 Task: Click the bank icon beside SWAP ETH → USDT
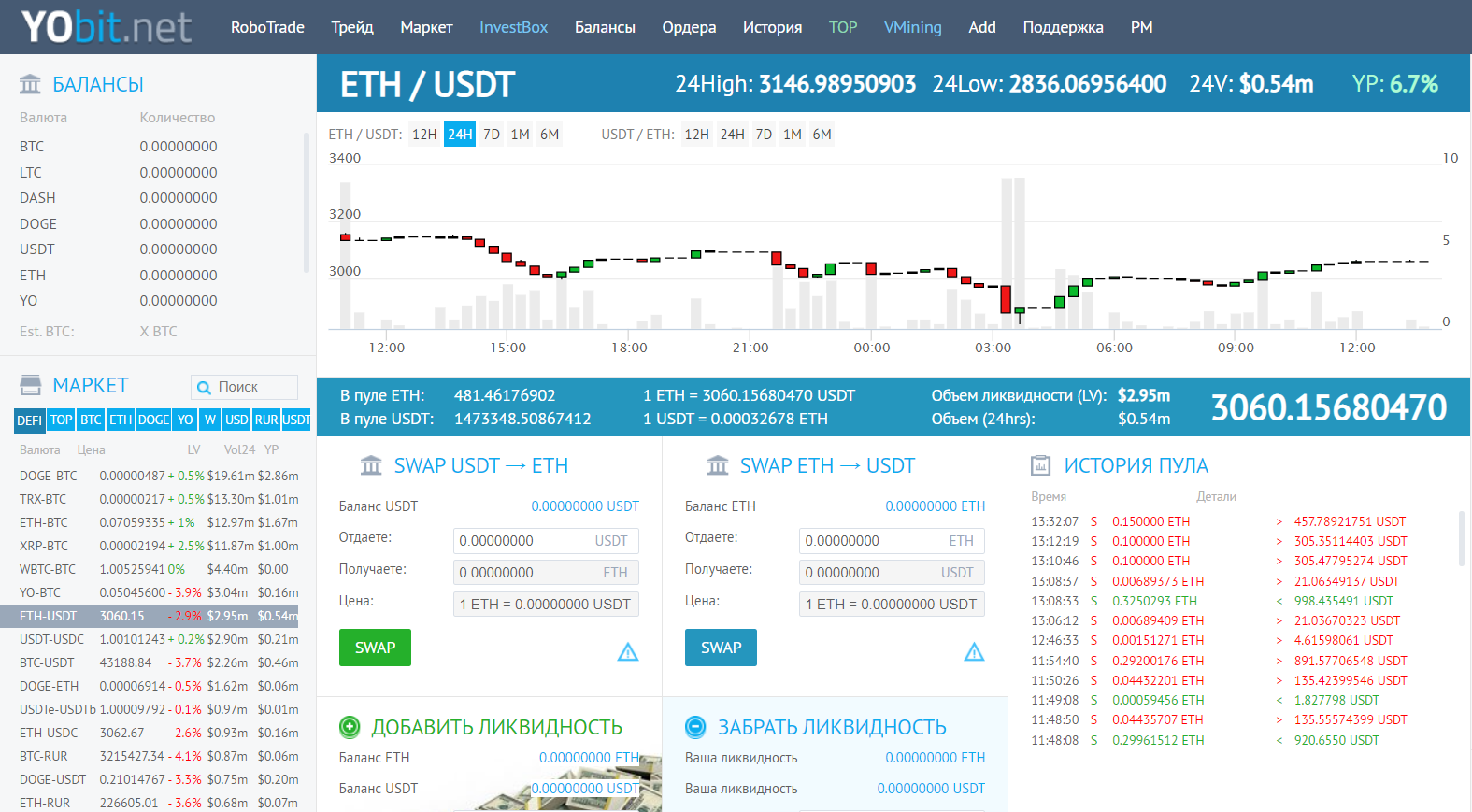coord(718,465)
